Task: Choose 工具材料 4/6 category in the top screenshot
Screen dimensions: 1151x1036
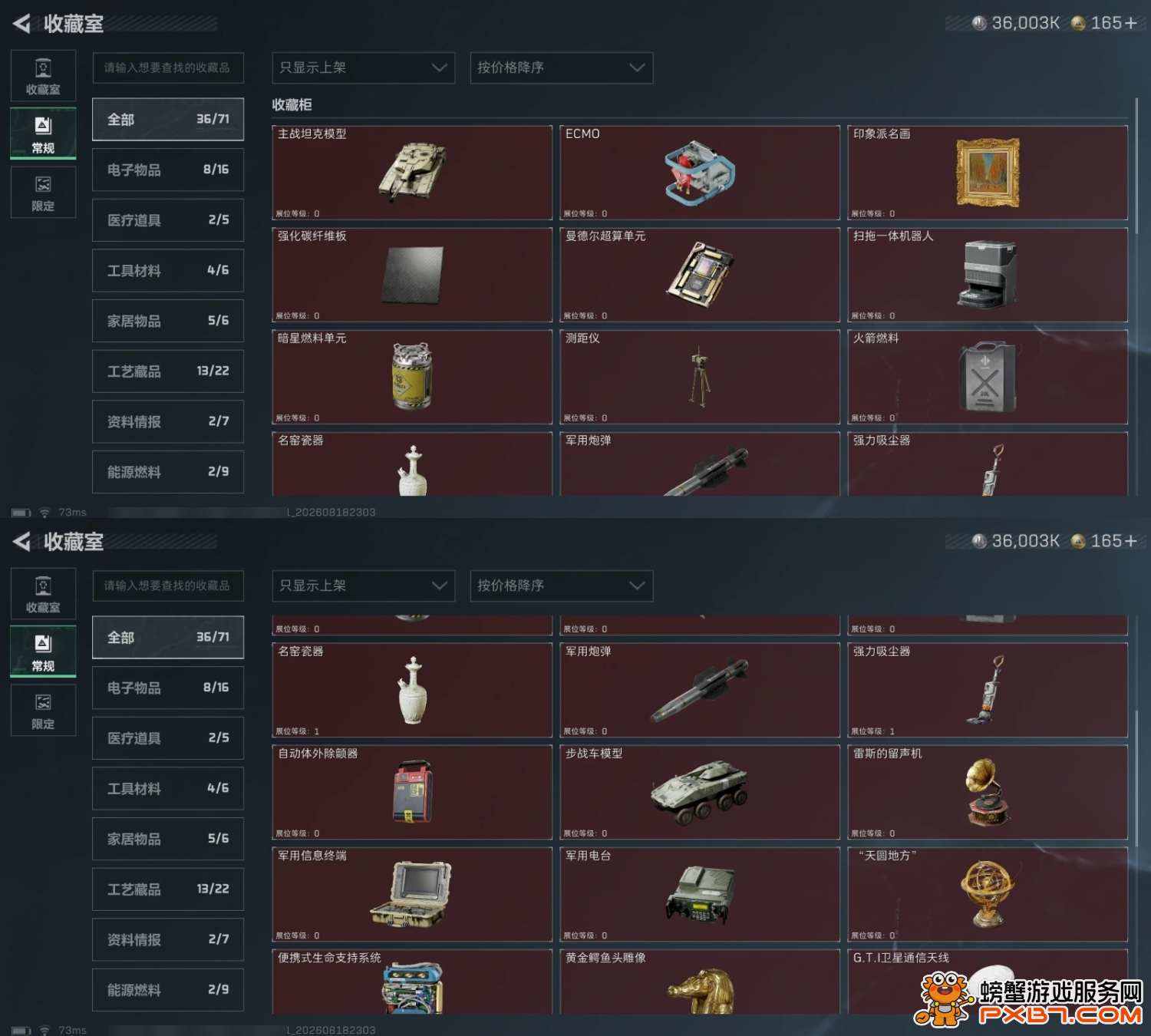Action: (x=168, y=270)
